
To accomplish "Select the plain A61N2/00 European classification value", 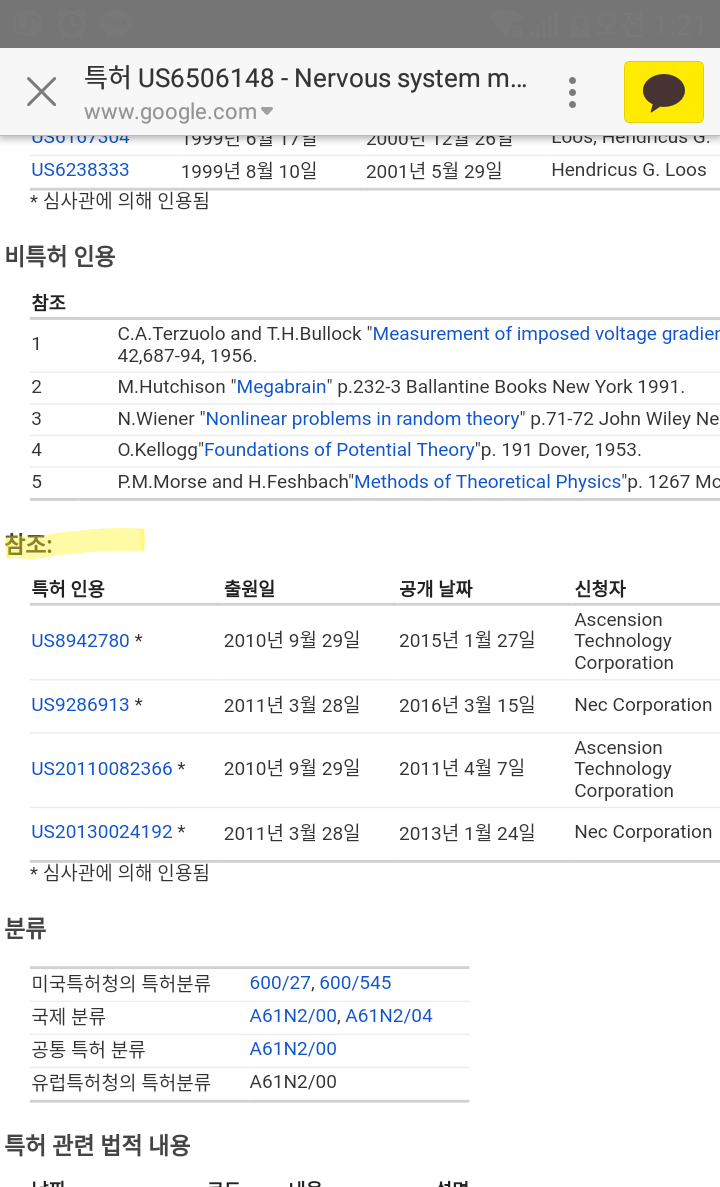I will 293,1082.
